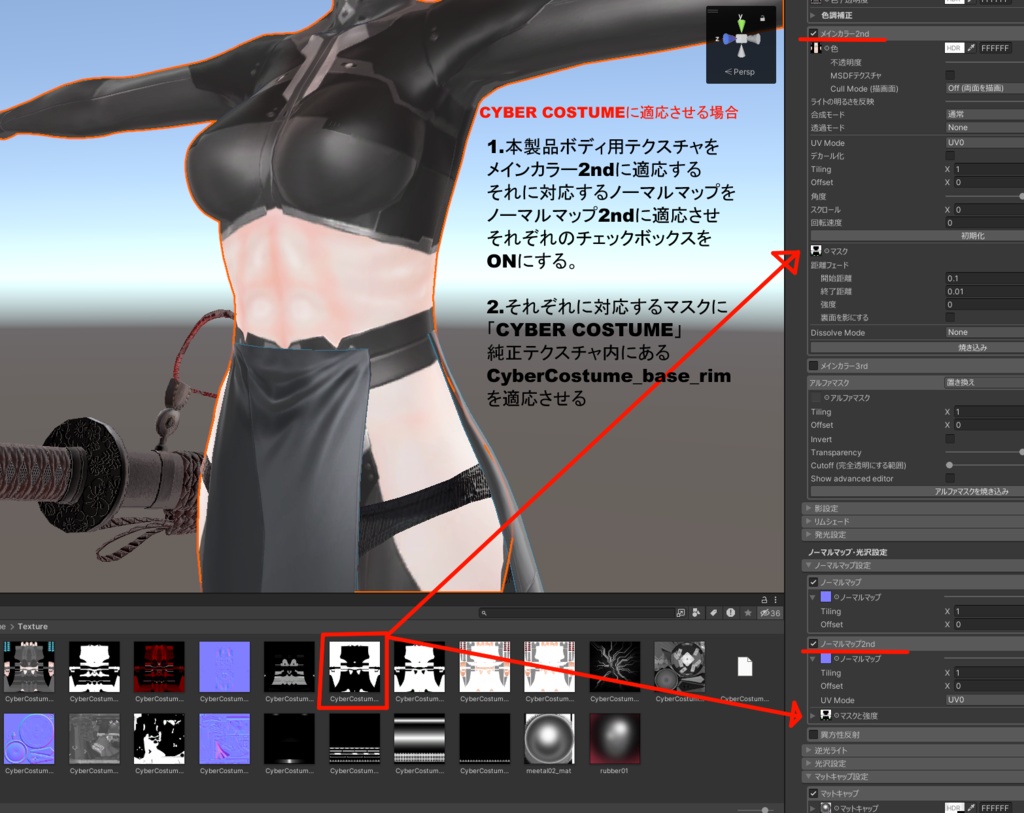Viewport: 1024px width, 813px height.
Task: Toggle the Project panel lock icon
Action: point(763,599)
